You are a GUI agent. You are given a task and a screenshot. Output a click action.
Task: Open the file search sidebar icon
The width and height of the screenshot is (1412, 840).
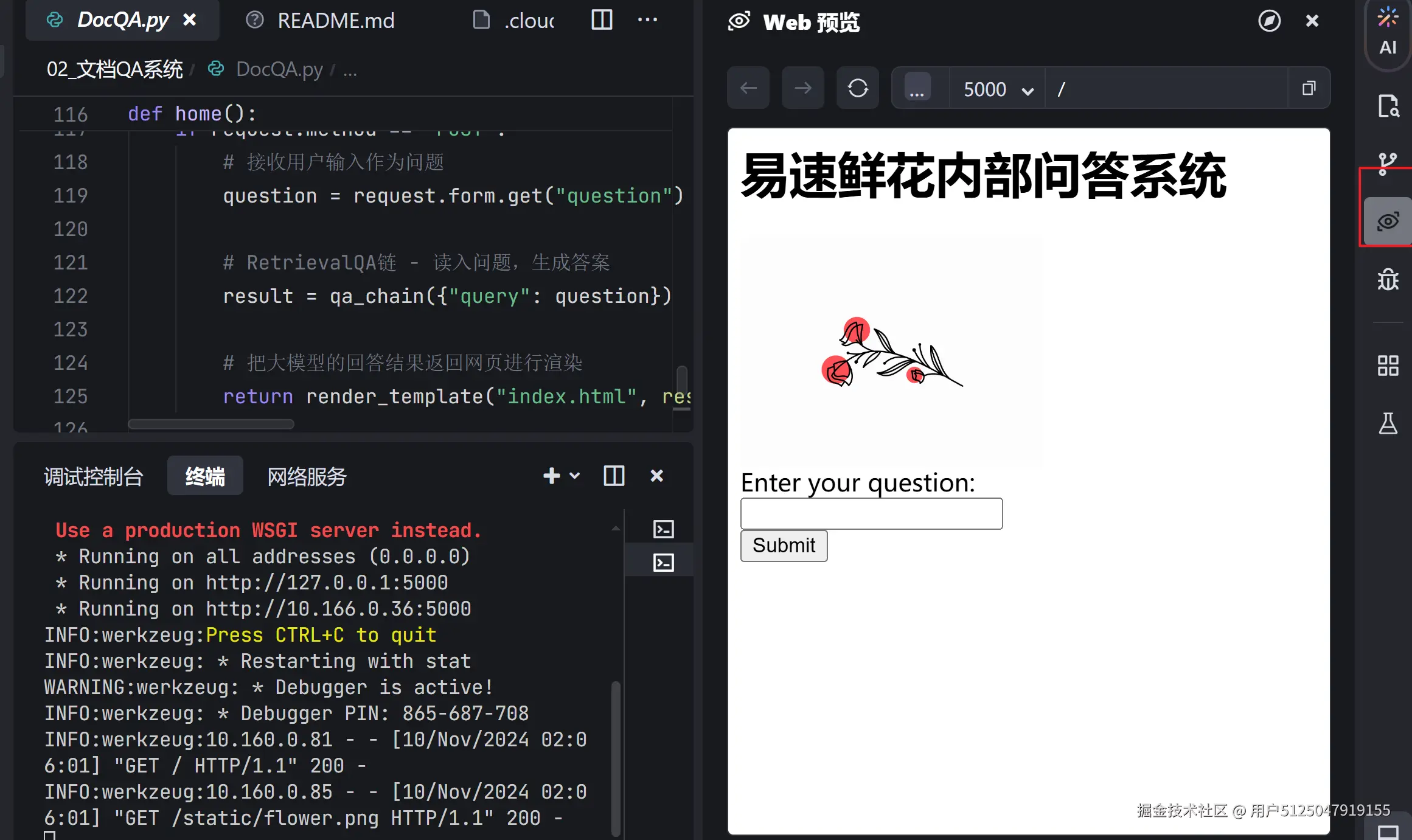[x=1388, y=106]
